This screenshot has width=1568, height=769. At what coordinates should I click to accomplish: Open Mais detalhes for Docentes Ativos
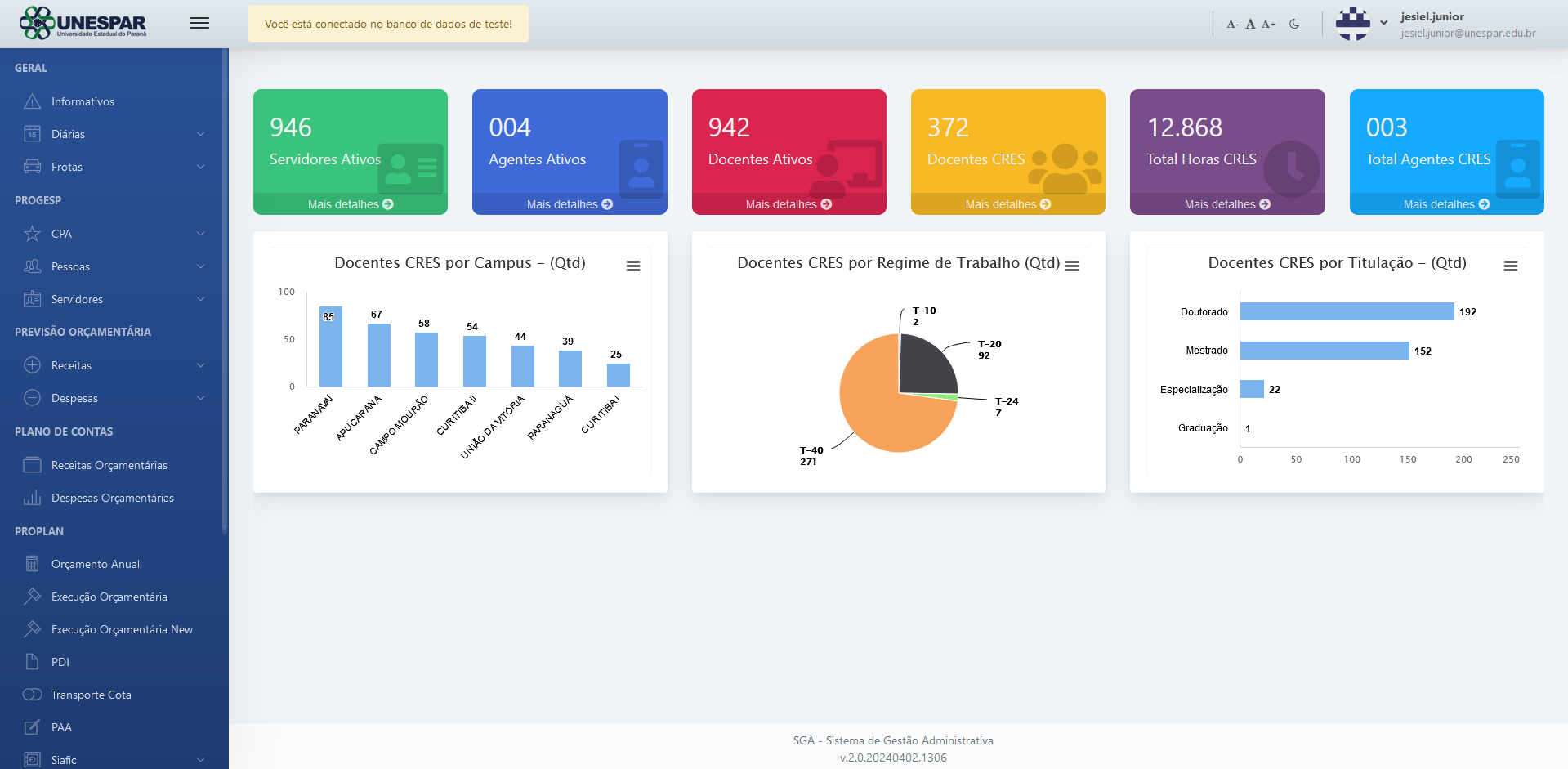[x=788, y=204]
